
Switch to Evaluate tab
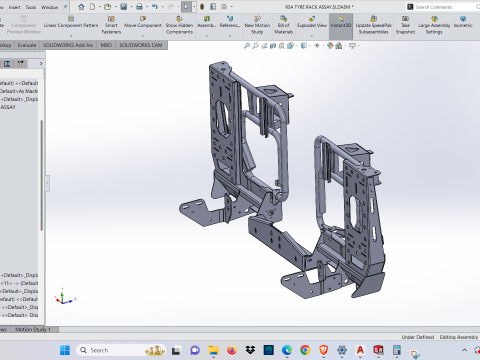27,45
